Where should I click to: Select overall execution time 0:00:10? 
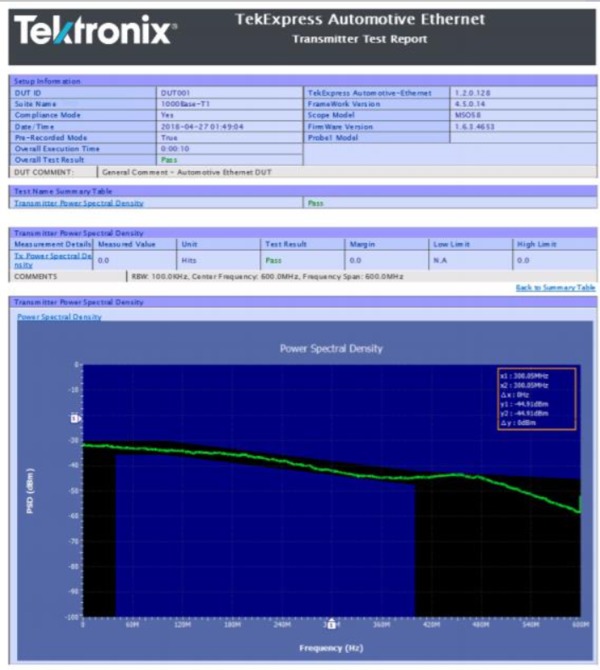pyautogui.click(x=175, y=149)
